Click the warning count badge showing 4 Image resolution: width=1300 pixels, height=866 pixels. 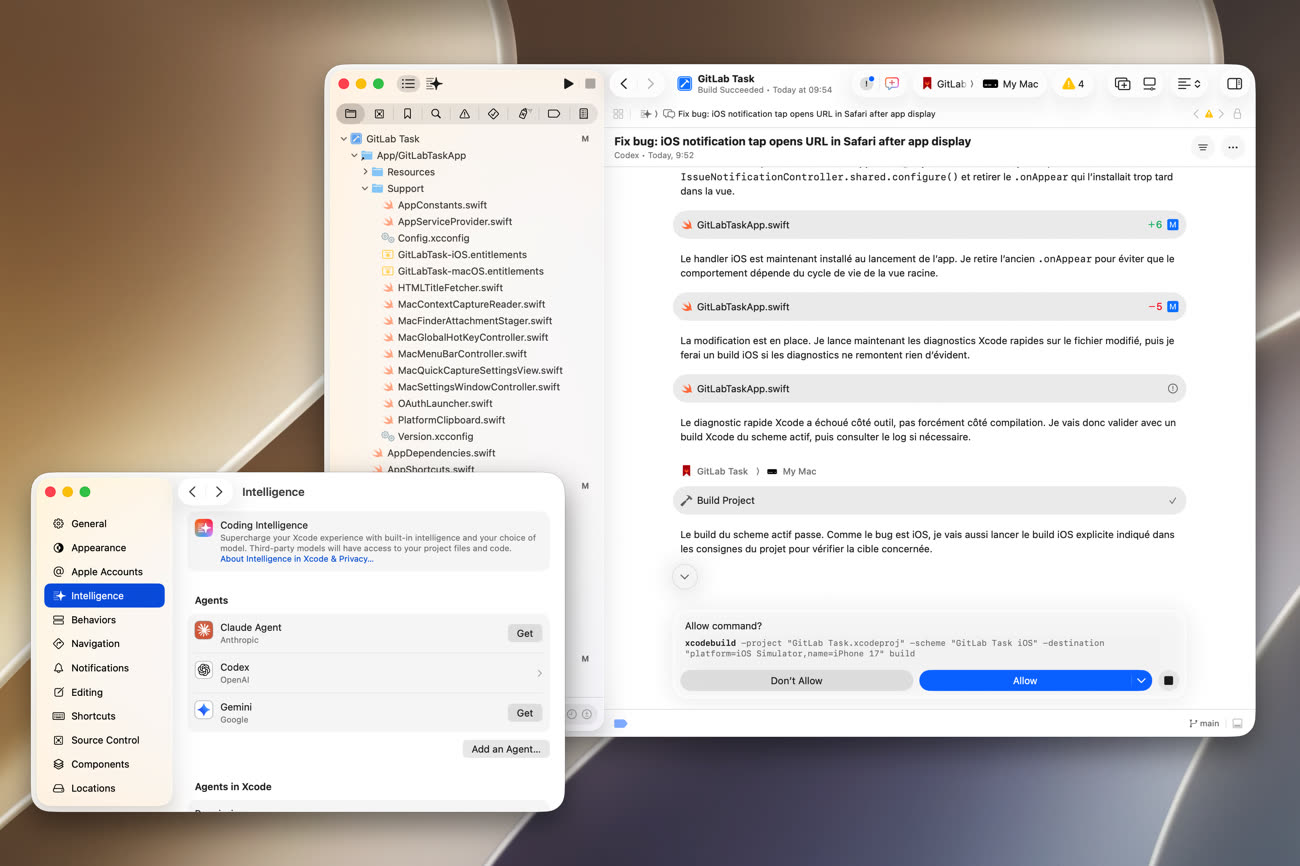(1073, 84)
